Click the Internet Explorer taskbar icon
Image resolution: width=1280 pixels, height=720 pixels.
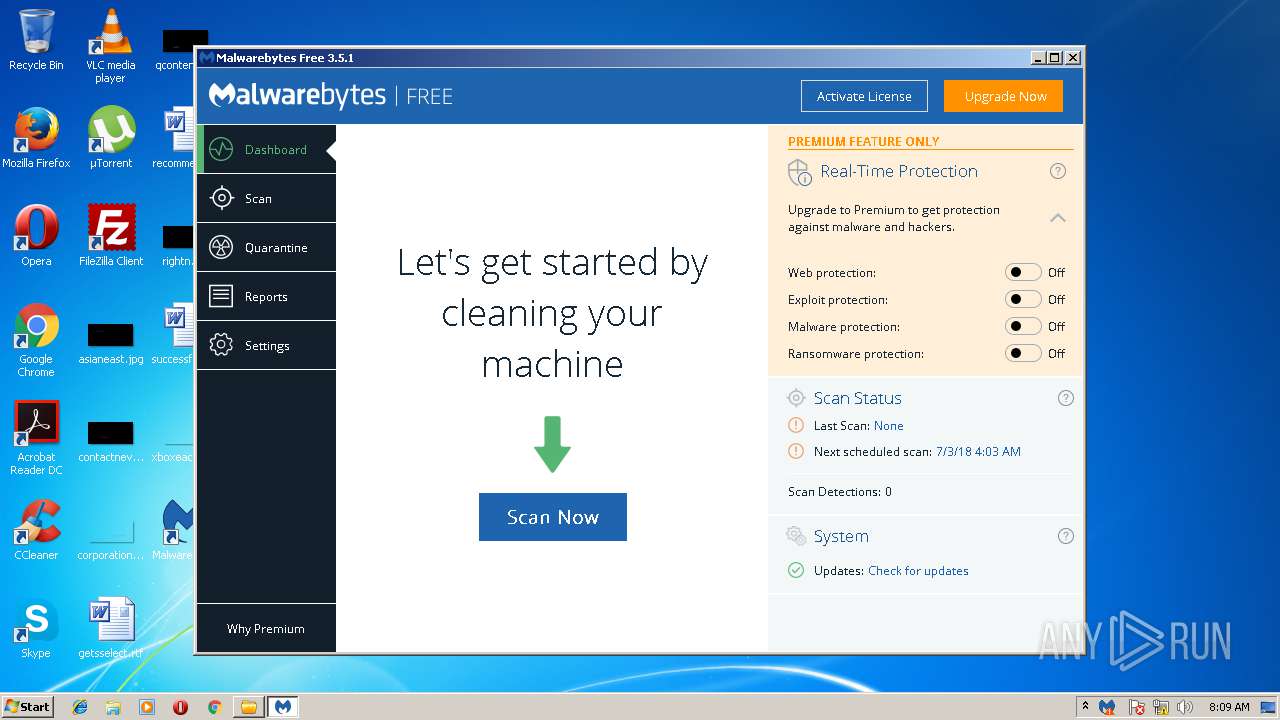click(x=80, y=707)
